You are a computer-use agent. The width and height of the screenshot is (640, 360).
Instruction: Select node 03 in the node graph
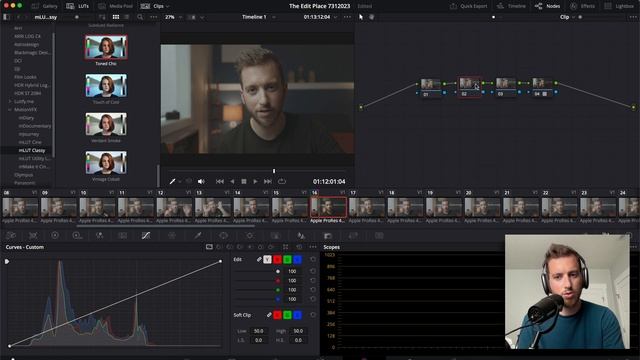tap(506, 87)
